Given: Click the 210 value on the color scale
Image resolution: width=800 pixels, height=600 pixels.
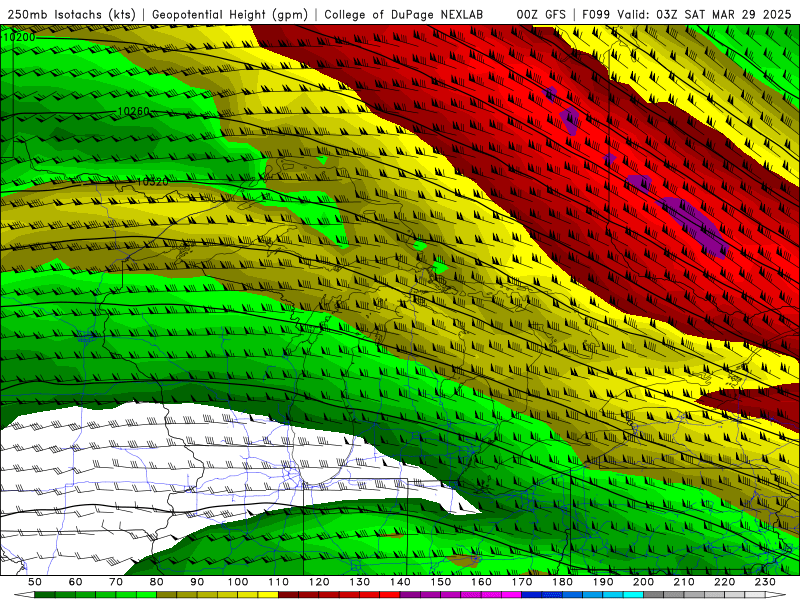Looking at the screenshot, I should (x=684, y=582).
